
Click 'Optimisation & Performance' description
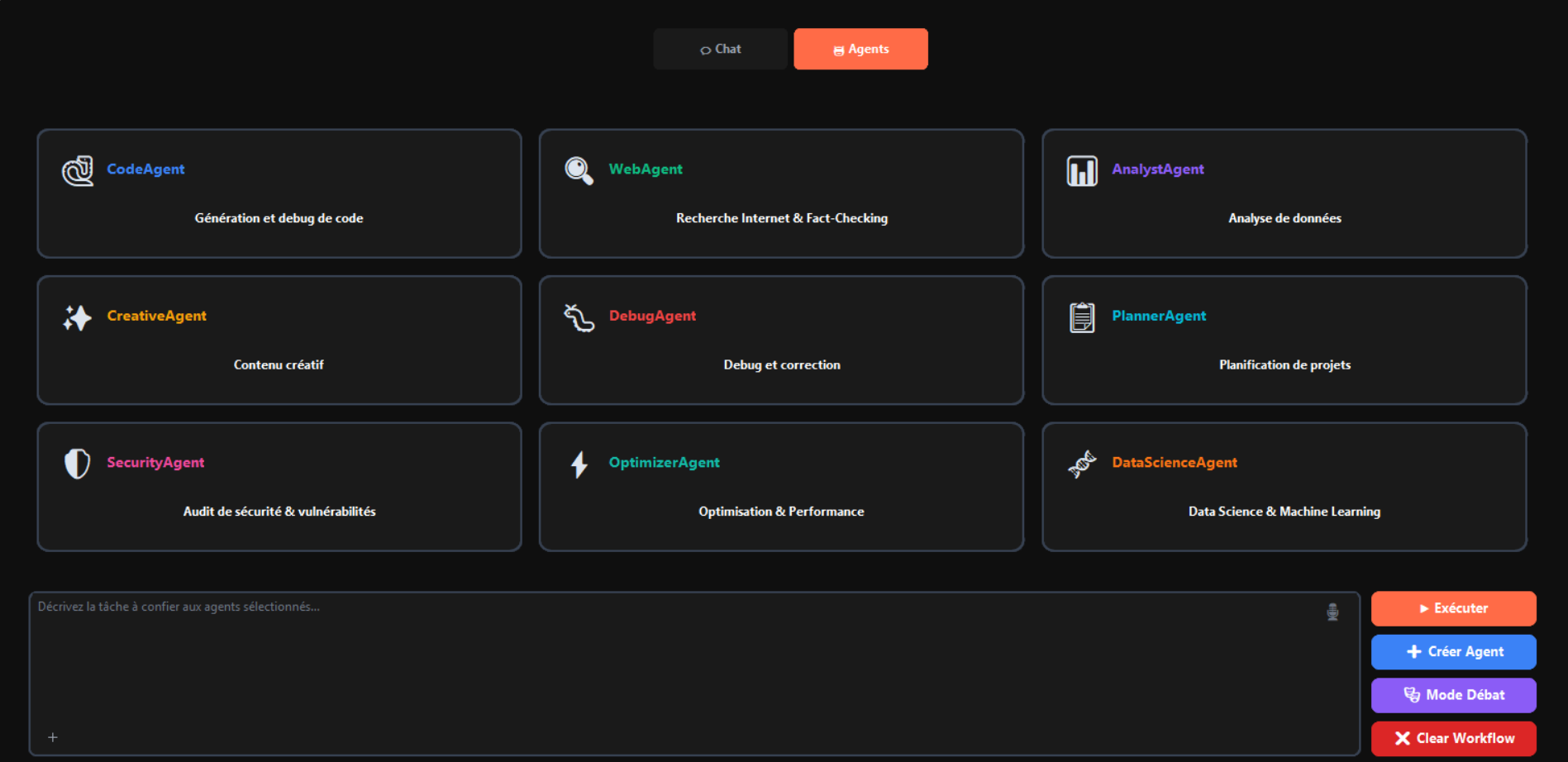781,512
